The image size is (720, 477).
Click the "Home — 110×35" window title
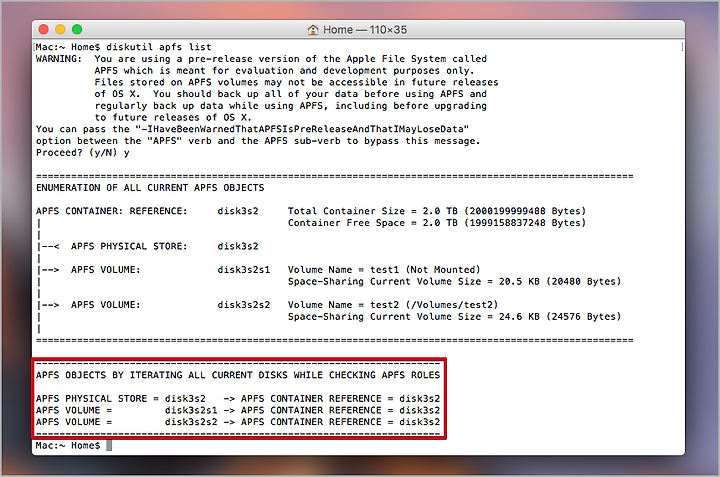click(365, 30)
